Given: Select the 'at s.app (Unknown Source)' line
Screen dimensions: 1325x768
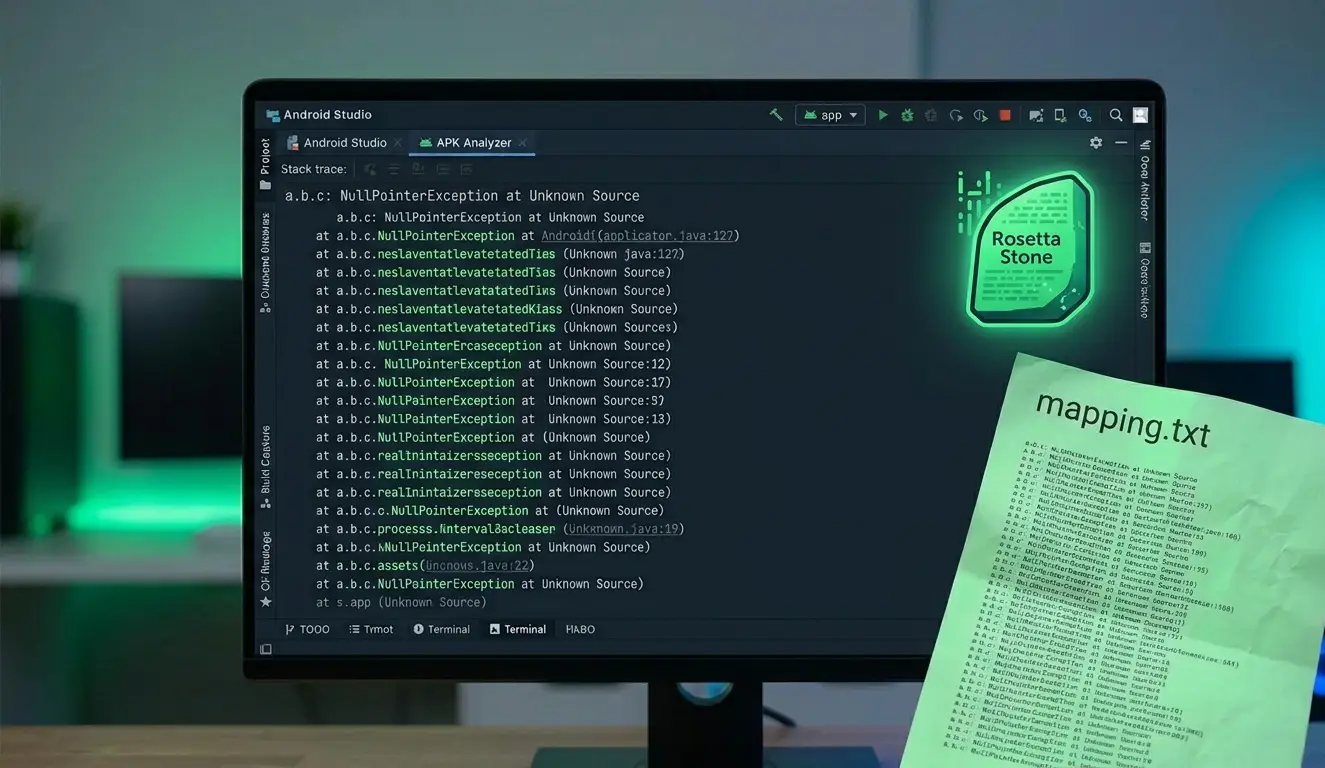Looking at the screenshot, I should click(401, 602).
